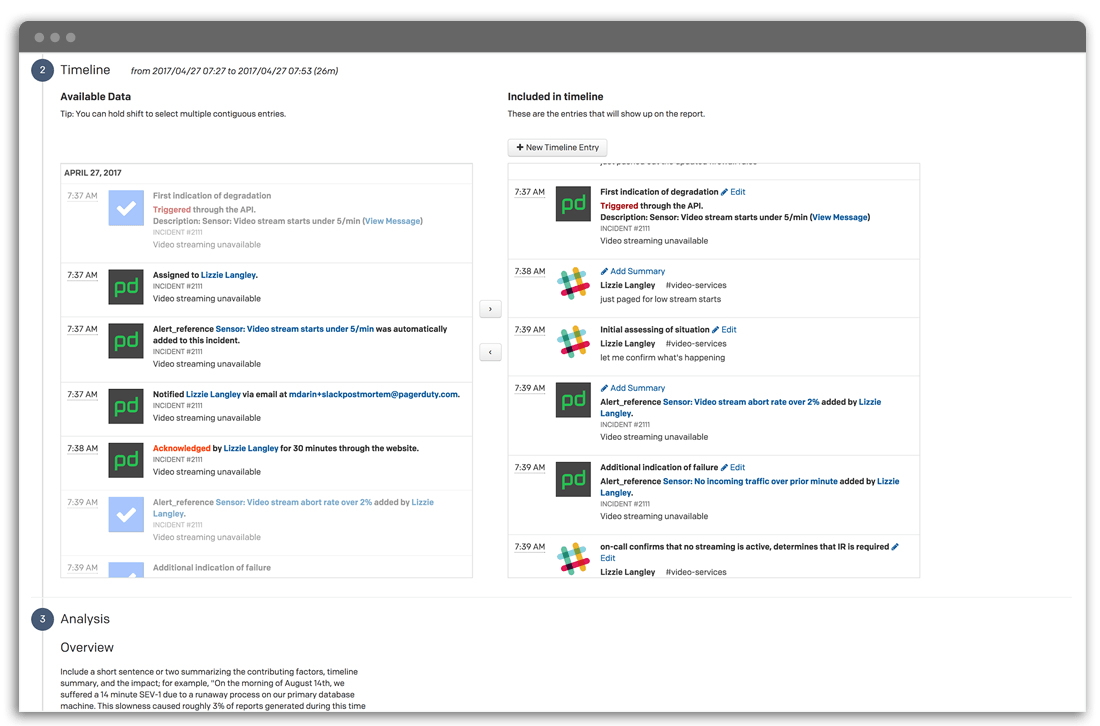Go to the step 3 Analysis badge
Screen dimensions: 1100x726
pos(42,619)
